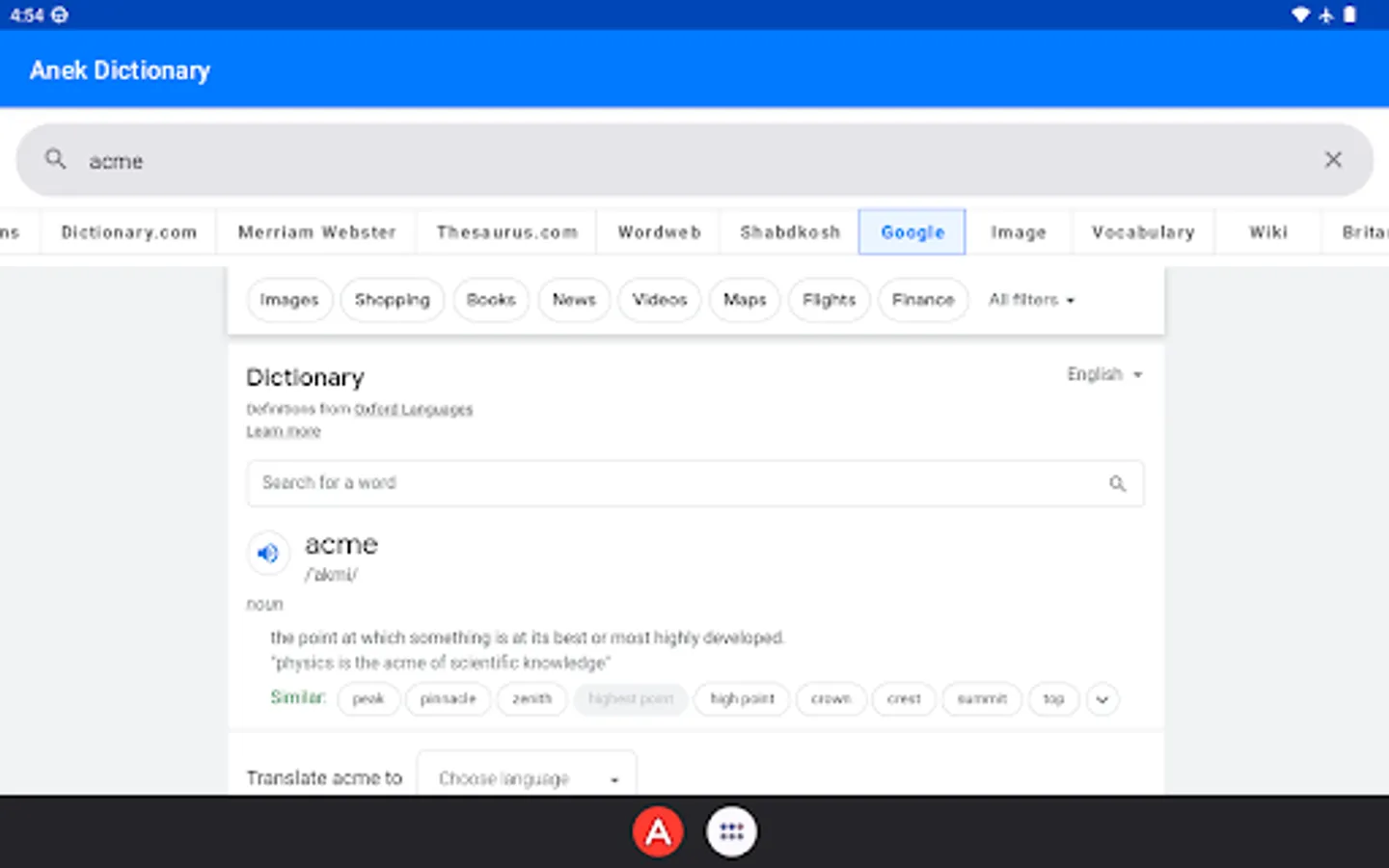This screenshot has height=868, width=1389.
Task: Select the Maps filter chip
Action: tap(745, 300)
